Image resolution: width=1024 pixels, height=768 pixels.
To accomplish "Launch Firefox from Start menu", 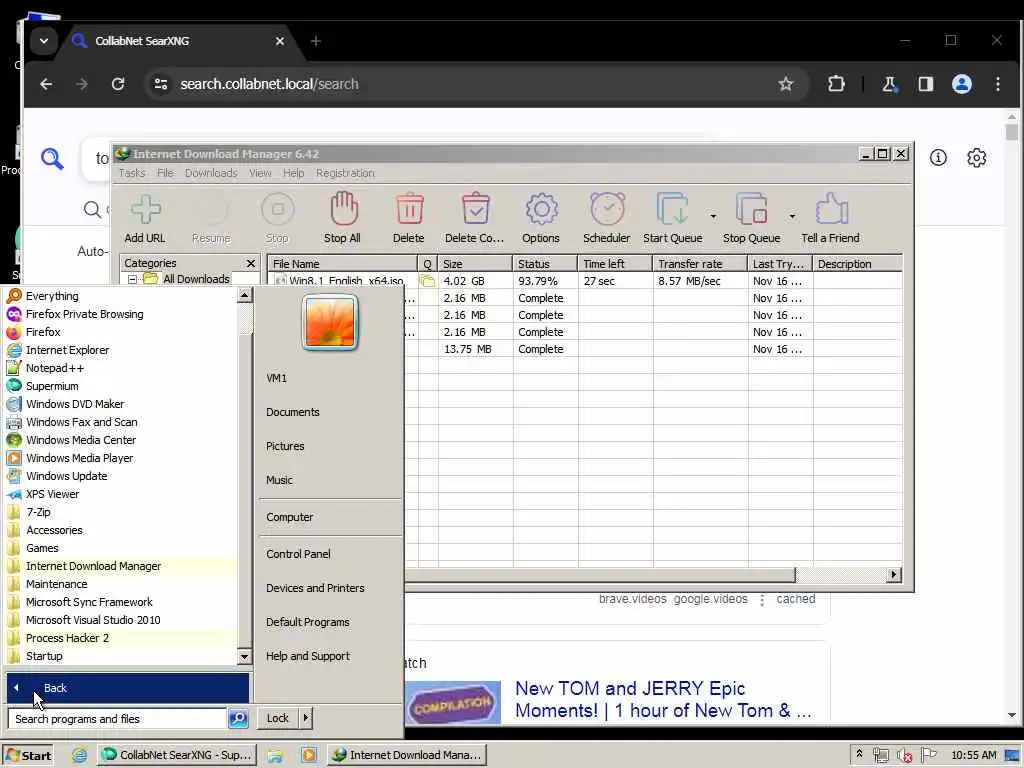I will (x=121, y=332).
